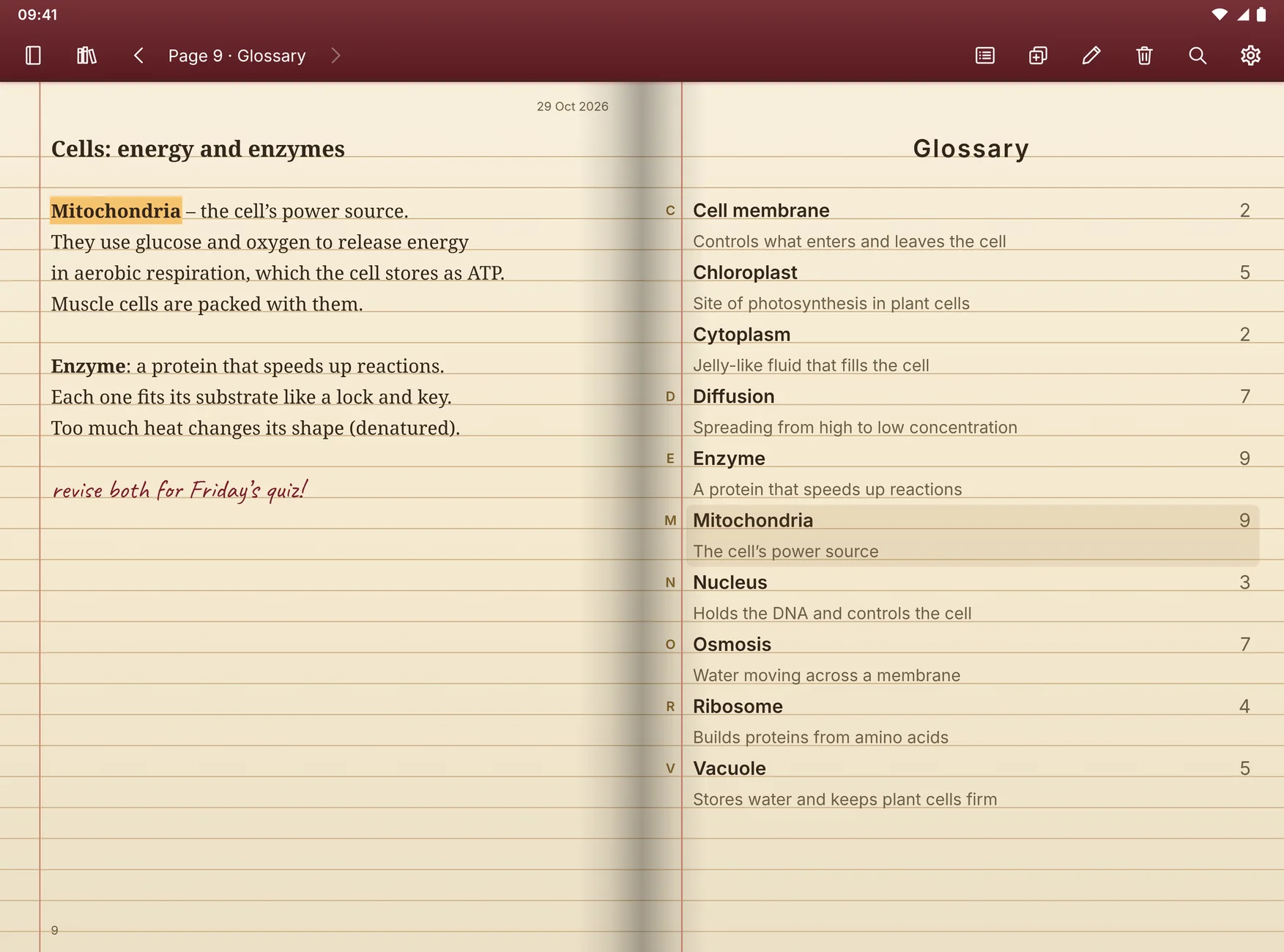1284x952 pixels.
Task: Open the Enzyme glossary entry
Action: (x=972, y=474)
